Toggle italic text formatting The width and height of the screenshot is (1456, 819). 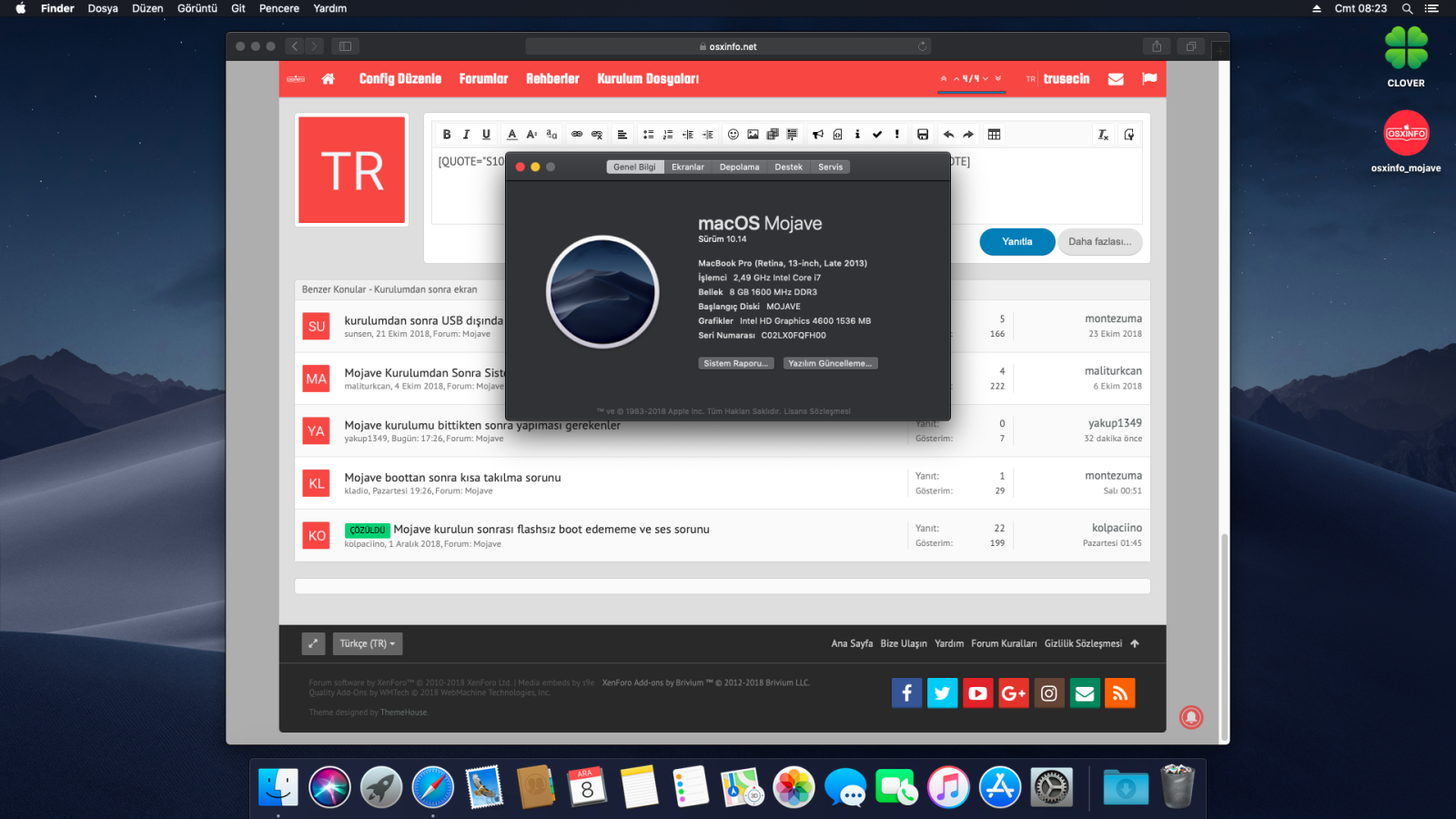click(466, 135)
